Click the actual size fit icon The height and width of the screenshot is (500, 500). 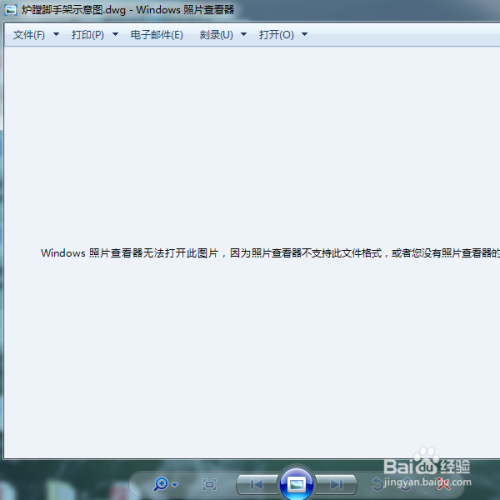[x=210, y=484]
